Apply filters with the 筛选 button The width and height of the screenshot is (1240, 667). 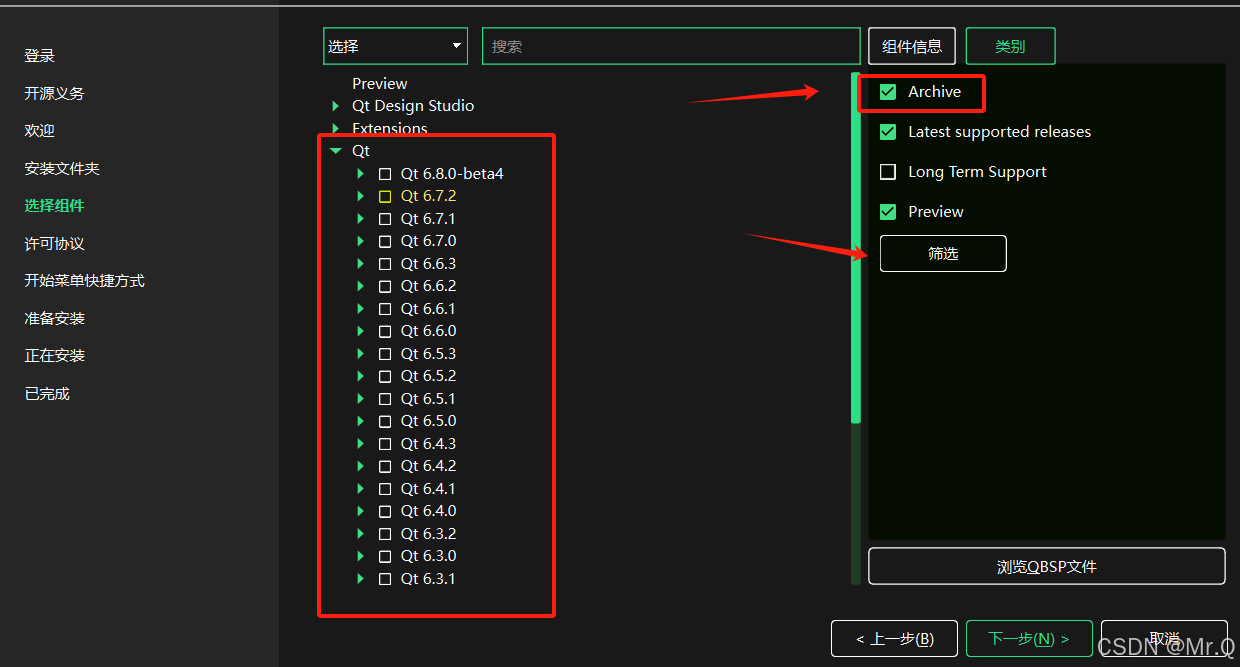point(943,254)
